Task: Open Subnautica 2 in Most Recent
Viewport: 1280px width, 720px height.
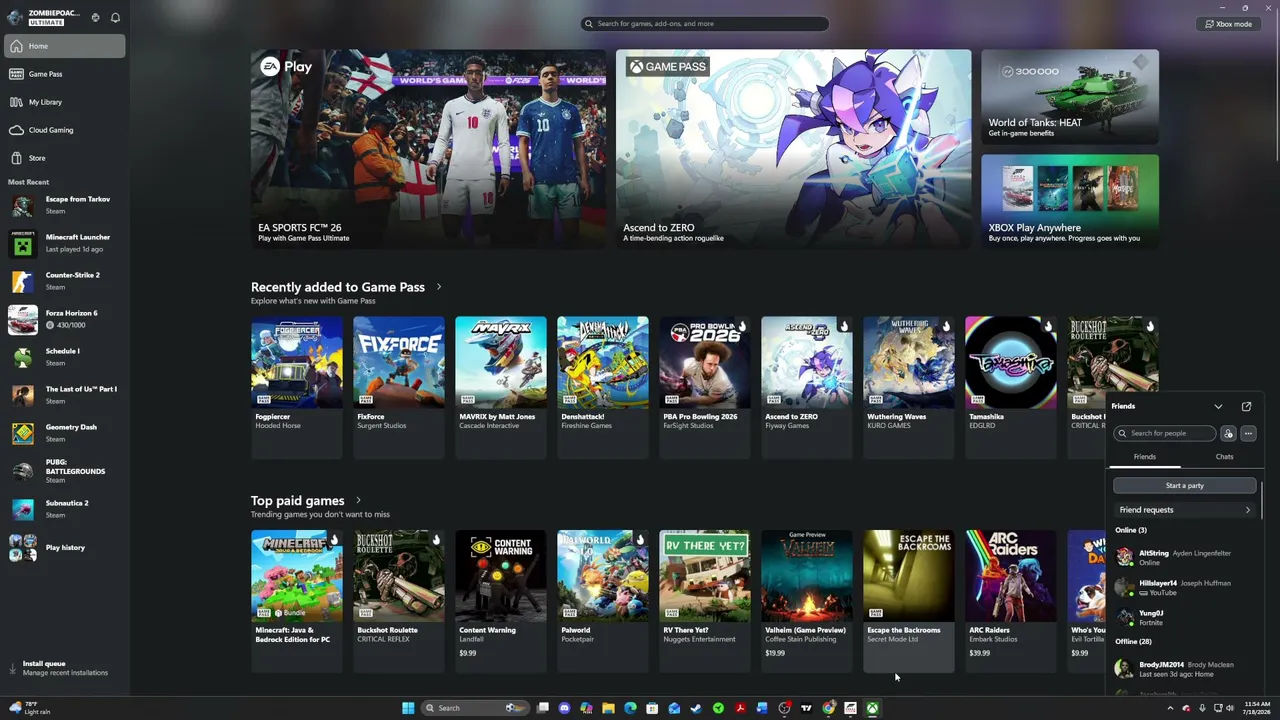Action: pos(65,509)
